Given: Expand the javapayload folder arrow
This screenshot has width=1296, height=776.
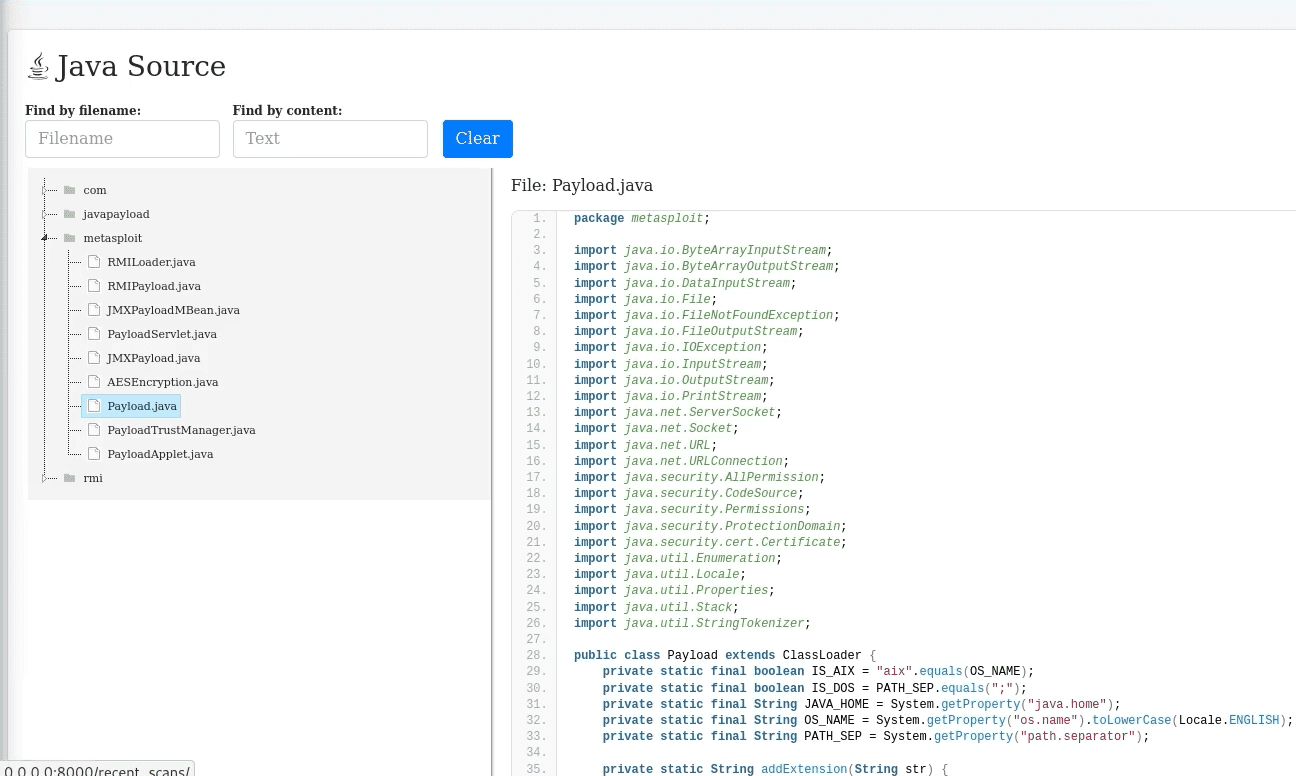Looking at the screenshot, I should [45, 214].
